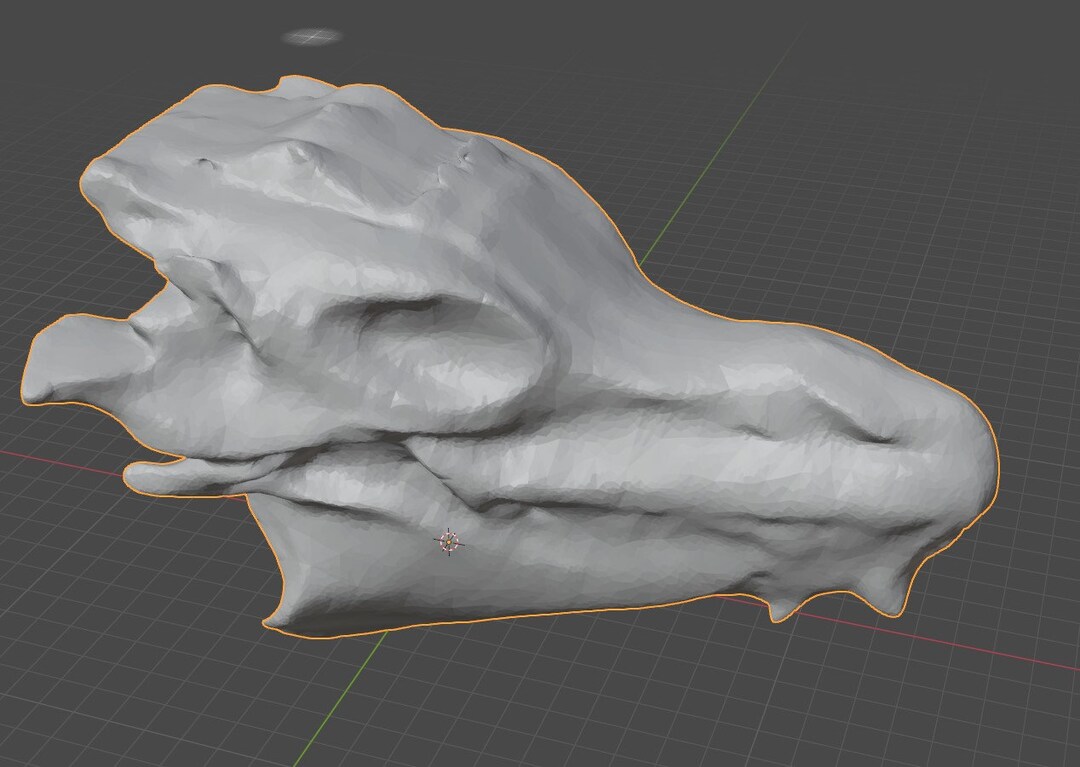The height and width of the screenshot is (767, 1080).
Task: Select the nostril indentation on the snout
Action: click(x=880, y=440)
